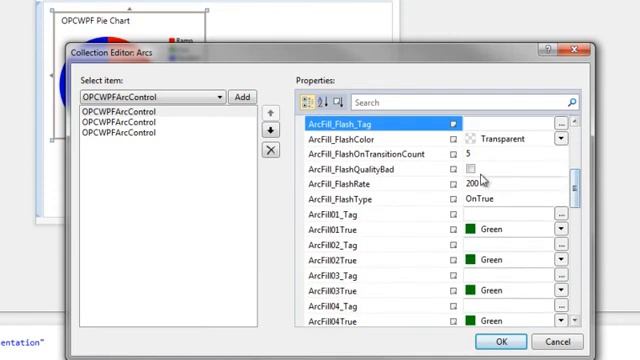Screen dimensions: 640x360
Task: Confirm the dialog with OK
Action: click(501, 342)
